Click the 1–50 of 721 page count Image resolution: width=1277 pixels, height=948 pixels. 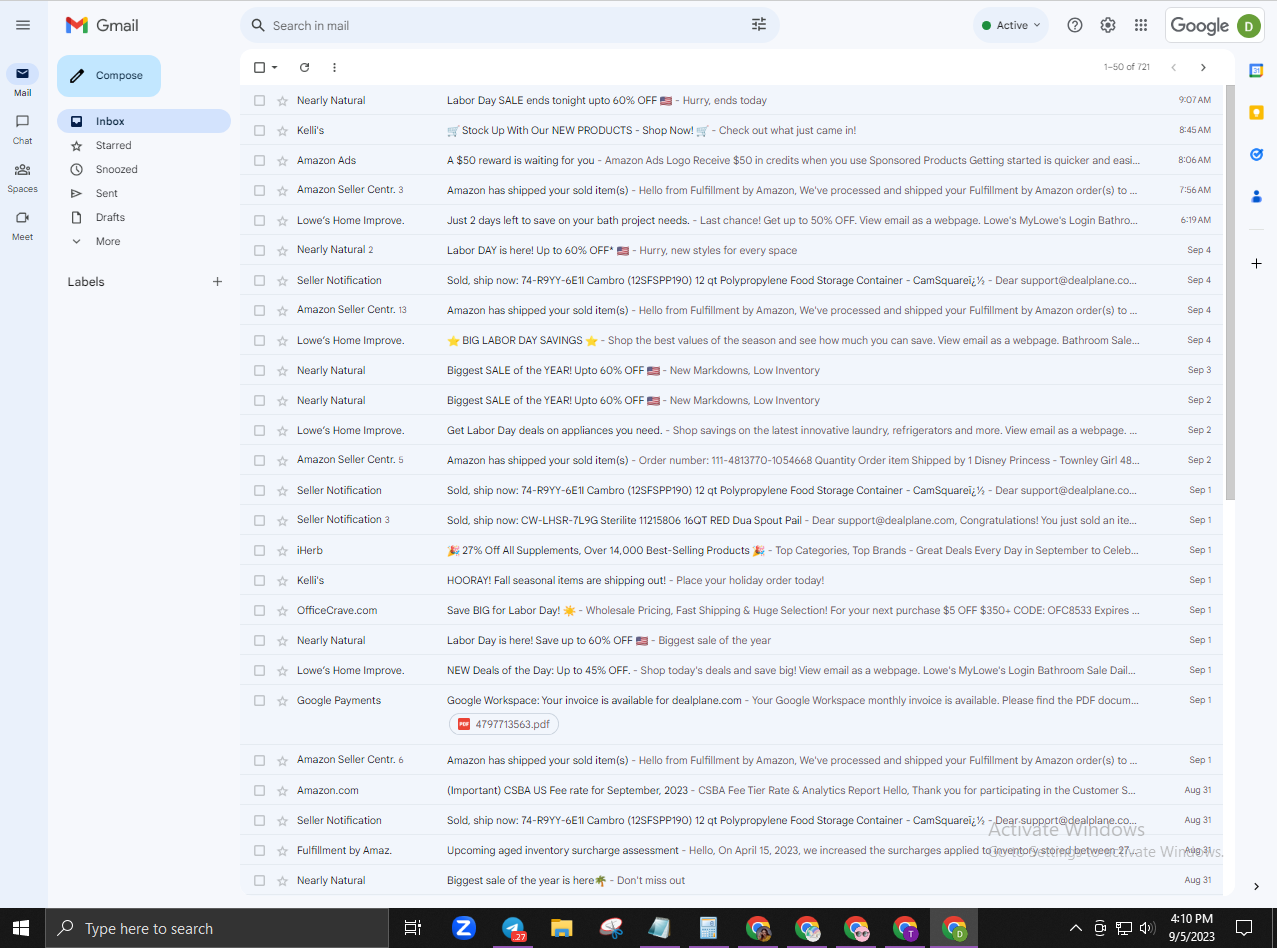1126,67
